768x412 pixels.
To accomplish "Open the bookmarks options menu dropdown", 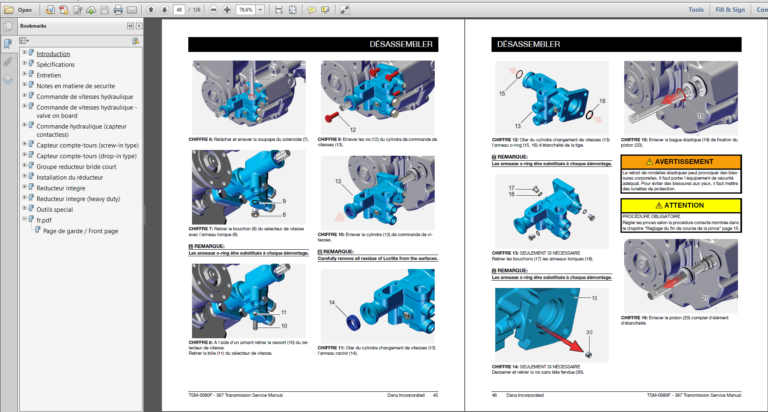I will (24, 41).
